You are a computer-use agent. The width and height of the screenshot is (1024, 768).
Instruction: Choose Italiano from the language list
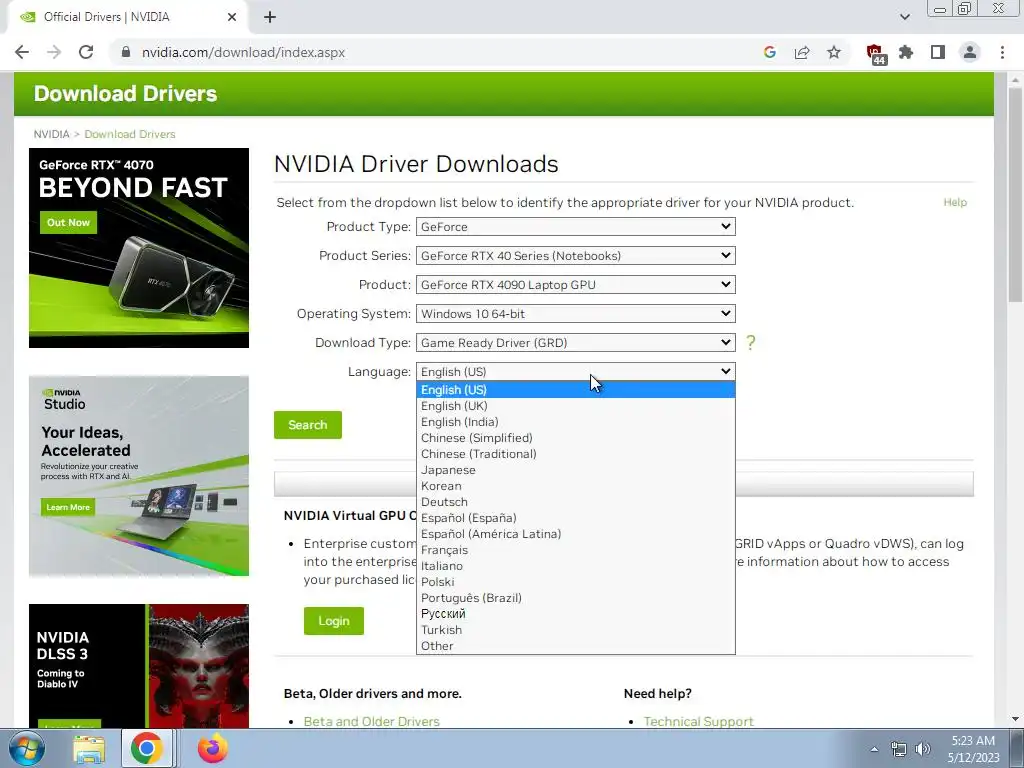point(575,566)
